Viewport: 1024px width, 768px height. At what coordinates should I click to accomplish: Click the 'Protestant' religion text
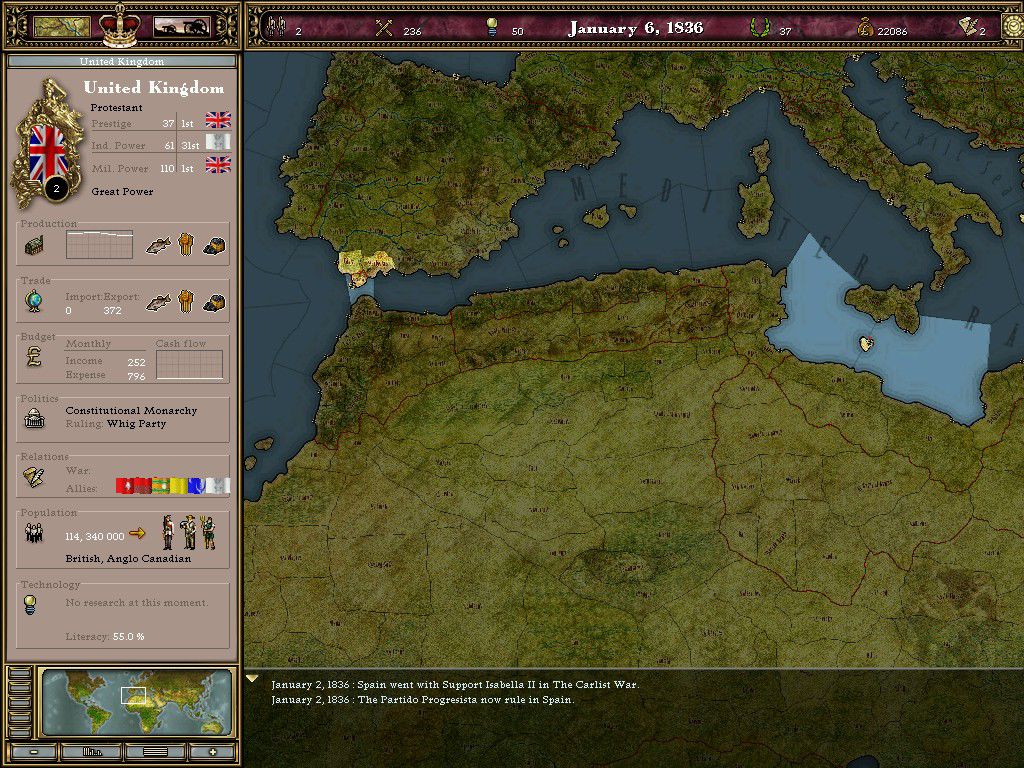(x=116, y=108)
